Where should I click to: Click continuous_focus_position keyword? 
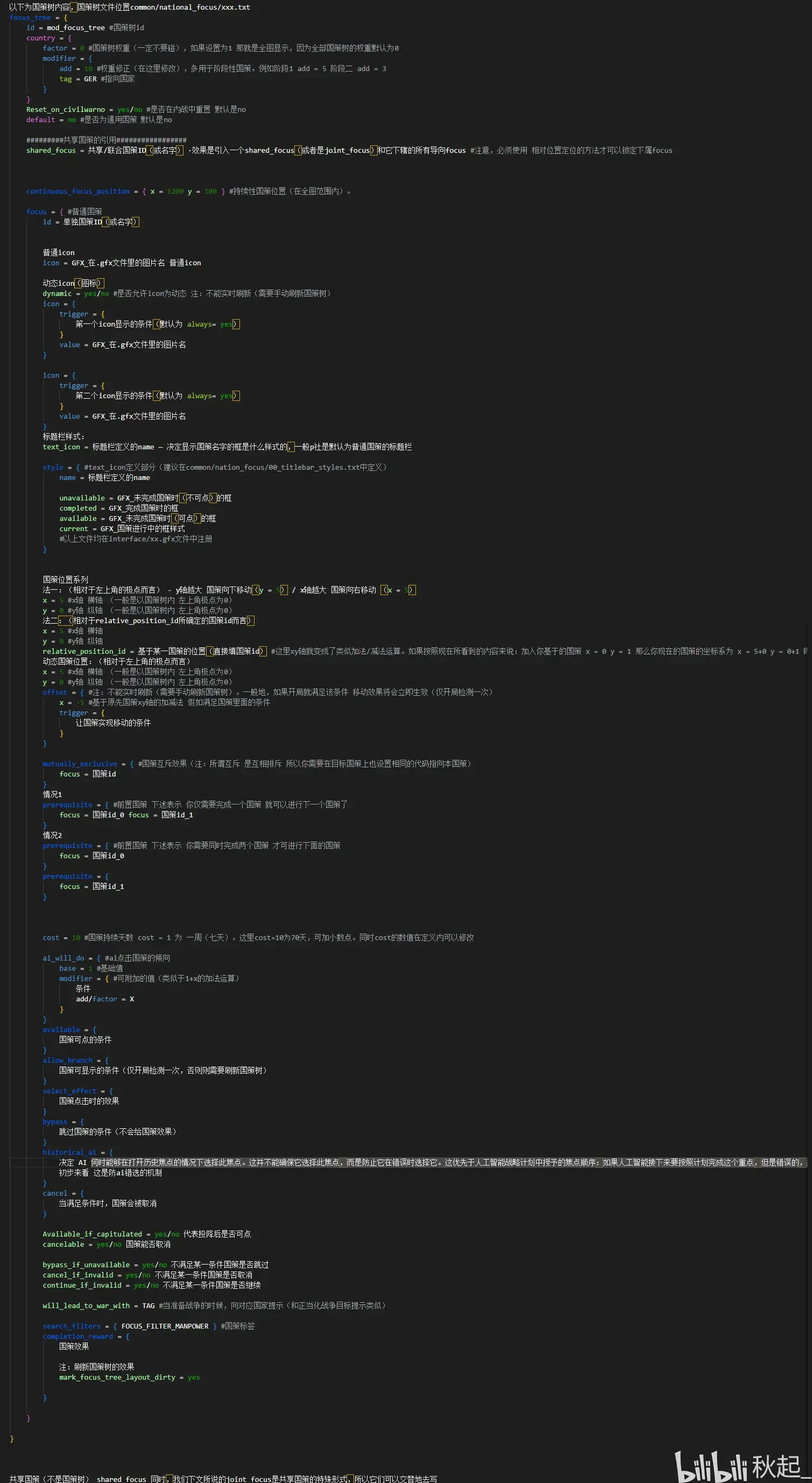(77, 191)
